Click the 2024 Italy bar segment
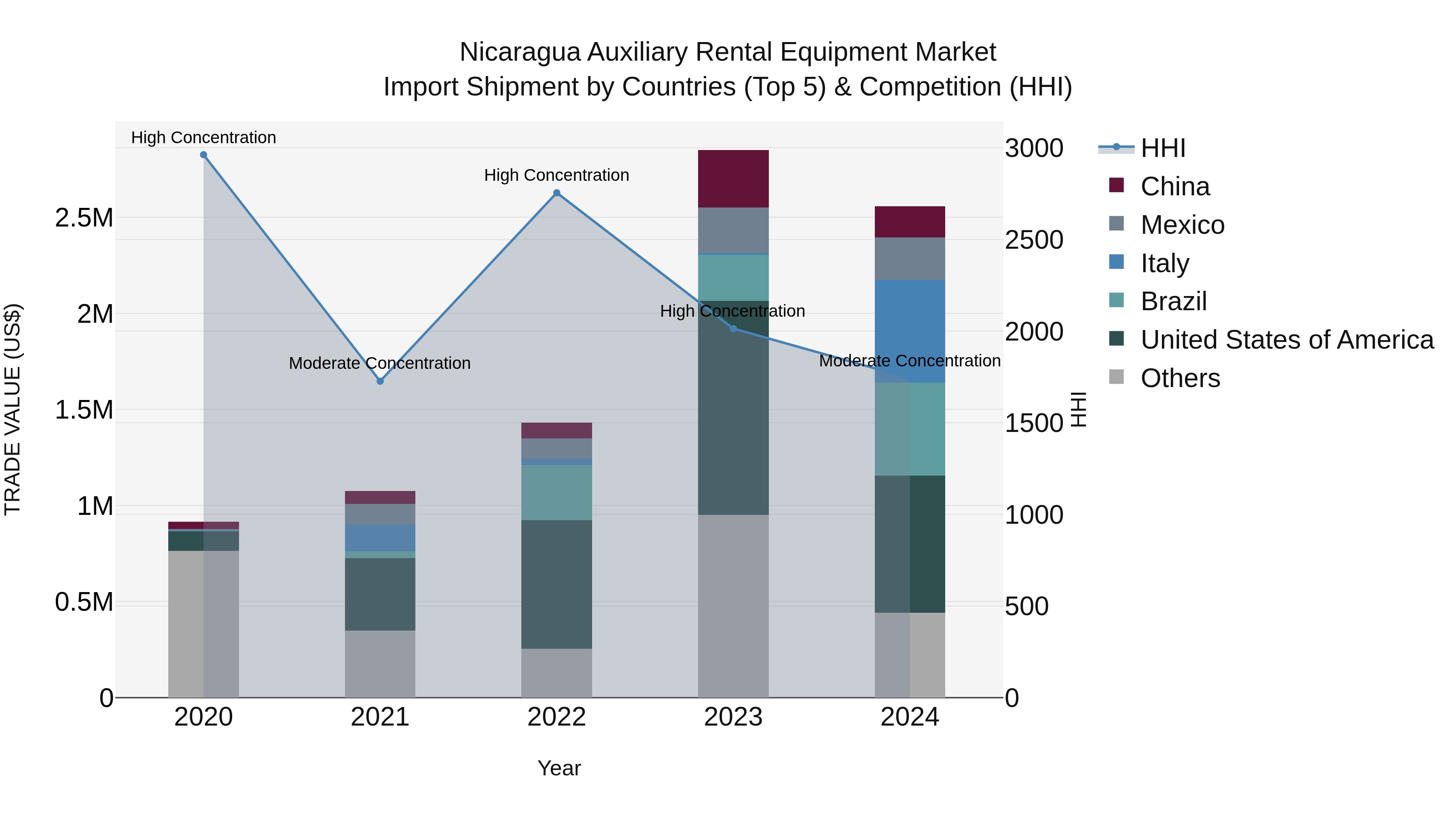This screenshot has height=819, width=1456. pyautogui.click(x=910, y=331)
